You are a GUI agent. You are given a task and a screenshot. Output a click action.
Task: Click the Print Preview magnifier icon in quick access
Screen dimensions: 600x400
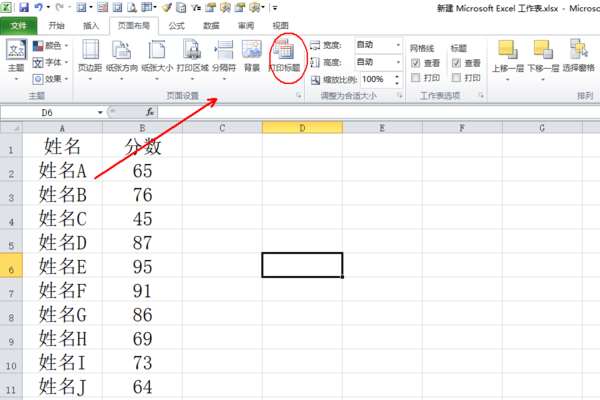coord(132,7)
